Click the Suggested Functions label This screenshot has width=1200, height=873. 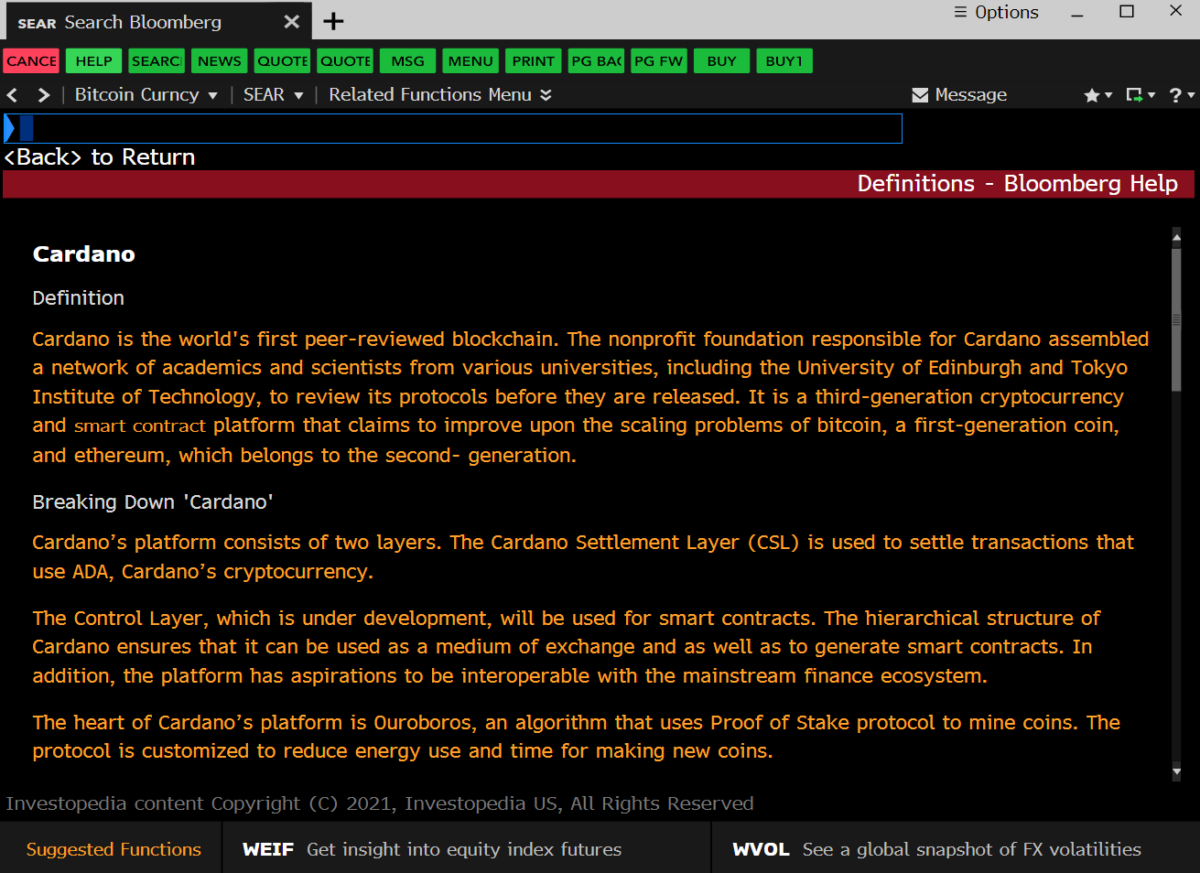point(113,849)
